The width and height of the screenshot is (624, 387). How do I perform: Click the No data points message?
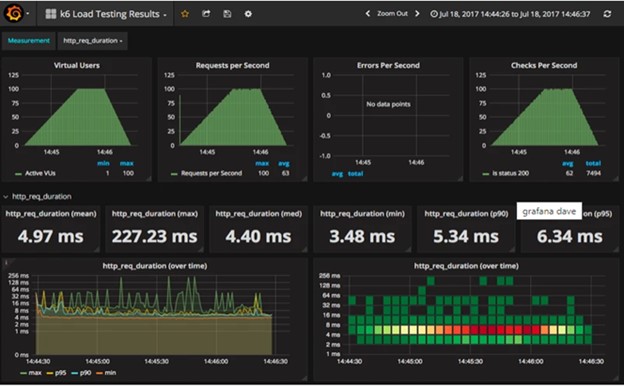click(x=388, y=104)
